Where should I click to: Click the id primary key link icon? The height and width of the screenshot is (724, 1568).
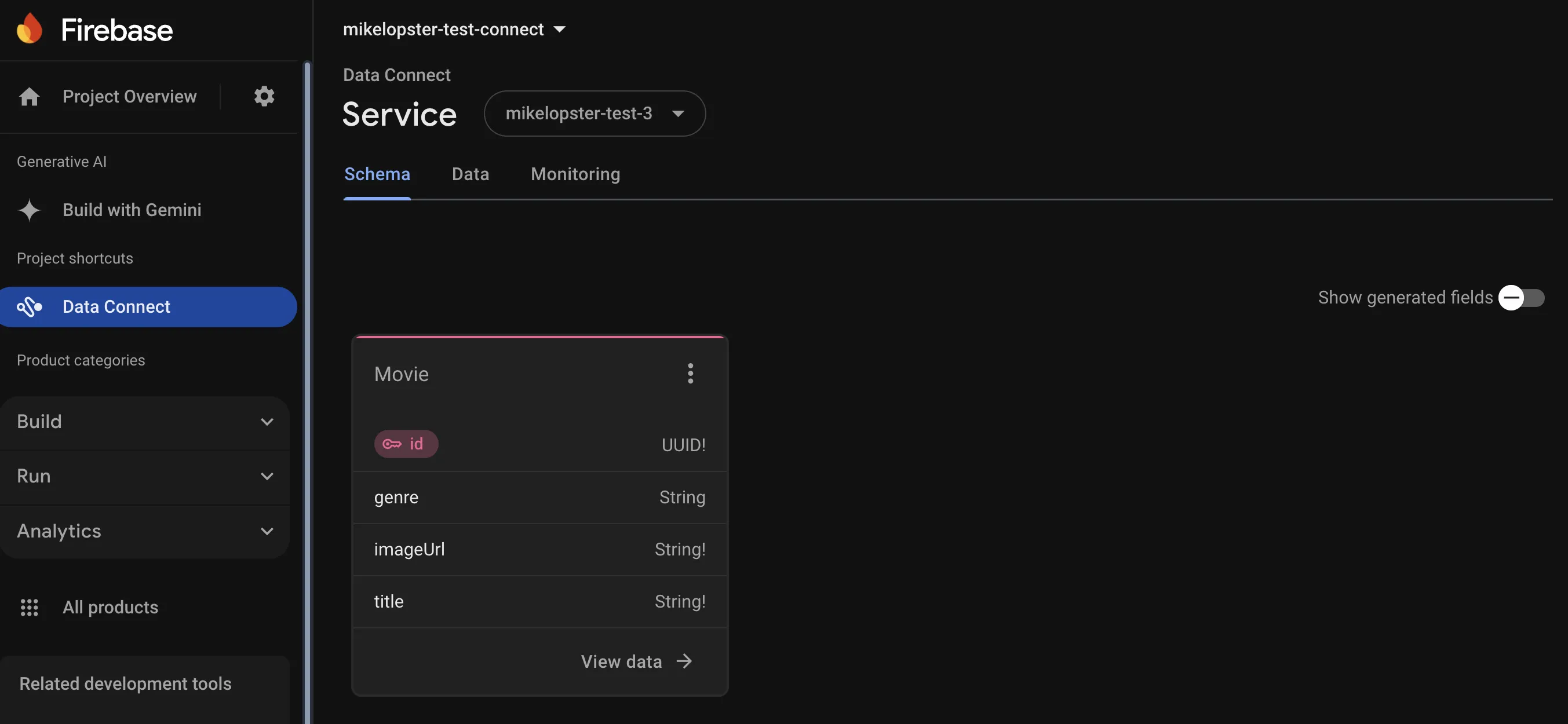tap(391, 444)
